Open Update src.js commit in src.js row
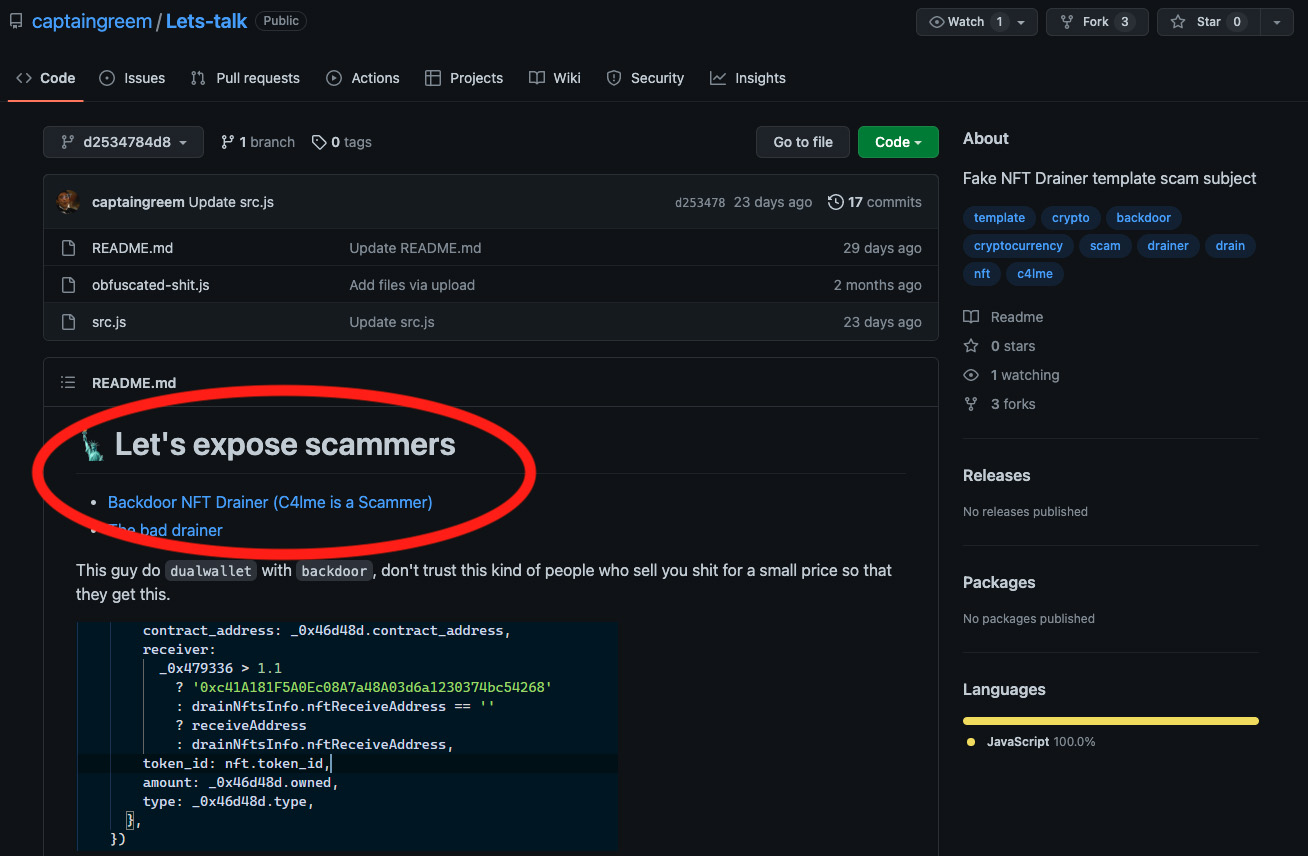Viewport: 1308px width, 856px height. 392,322
